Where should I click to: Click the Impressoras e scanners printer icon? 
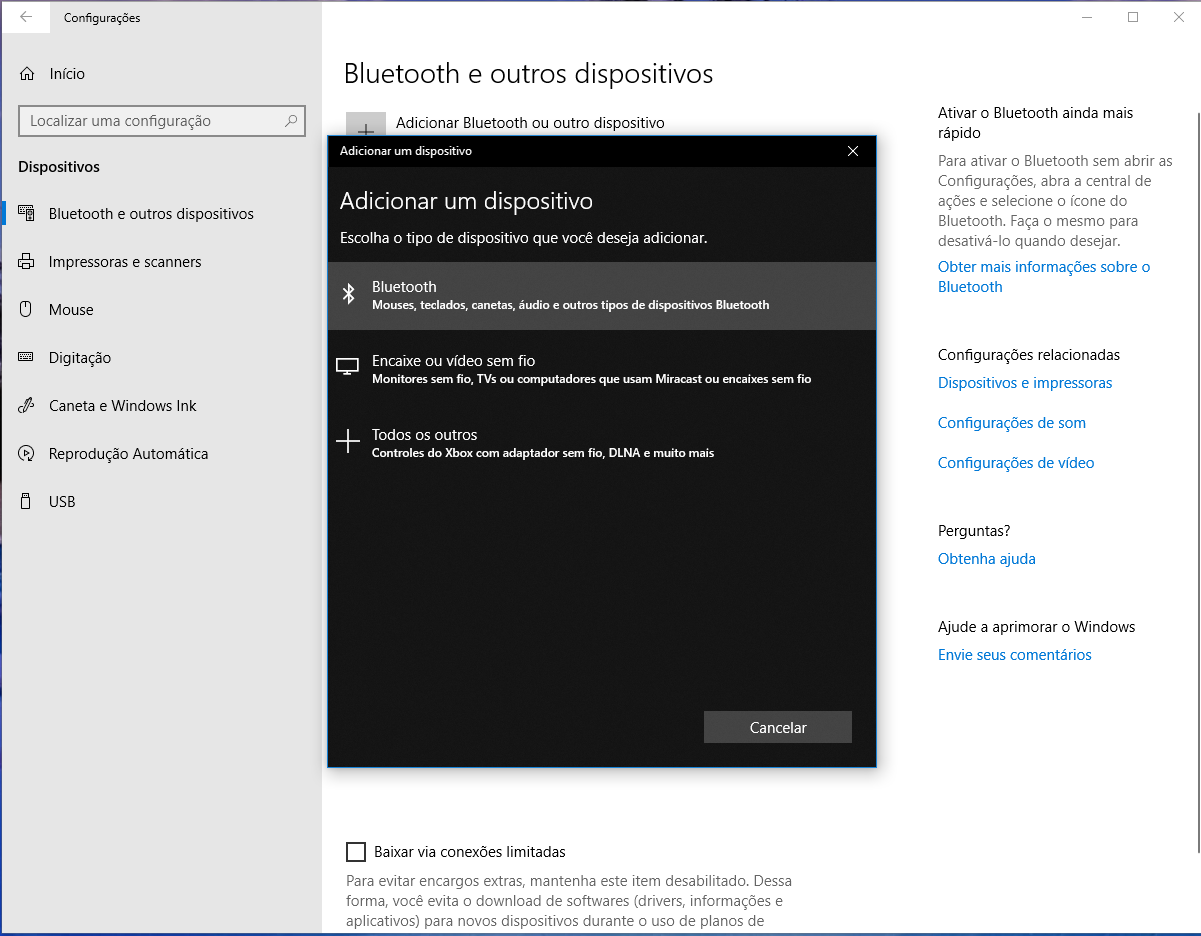(27, 262)
